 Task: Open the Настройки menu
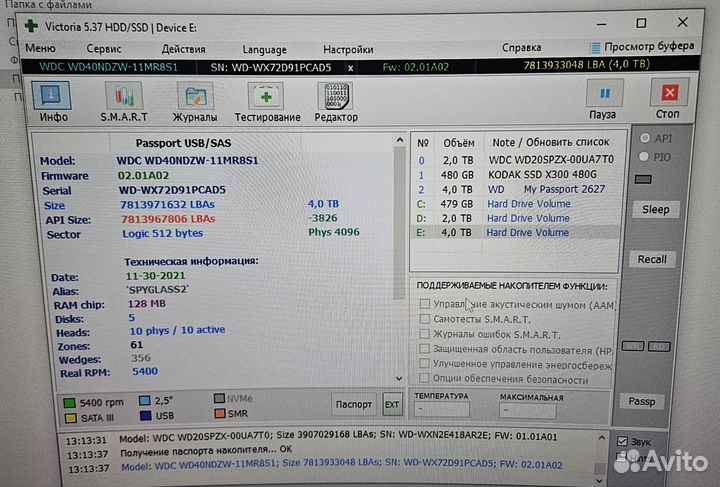(348, 49)
